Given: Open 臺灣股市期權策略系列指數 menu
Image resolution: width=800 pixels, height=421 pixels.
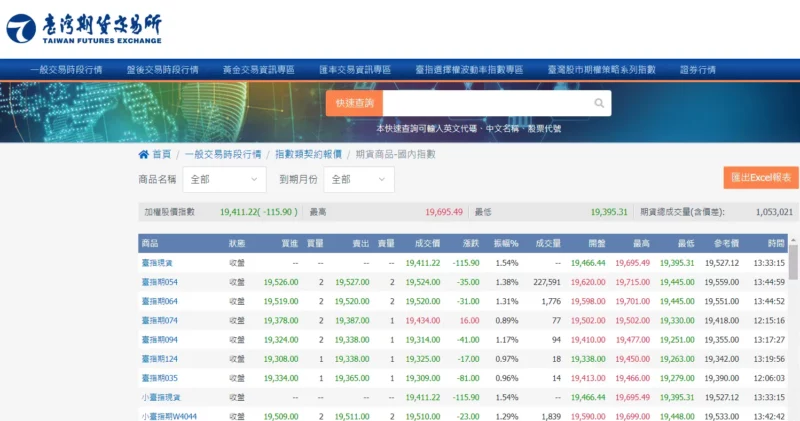Looking at the screenshot, I should pyautogui.click(x=602, y=70).
